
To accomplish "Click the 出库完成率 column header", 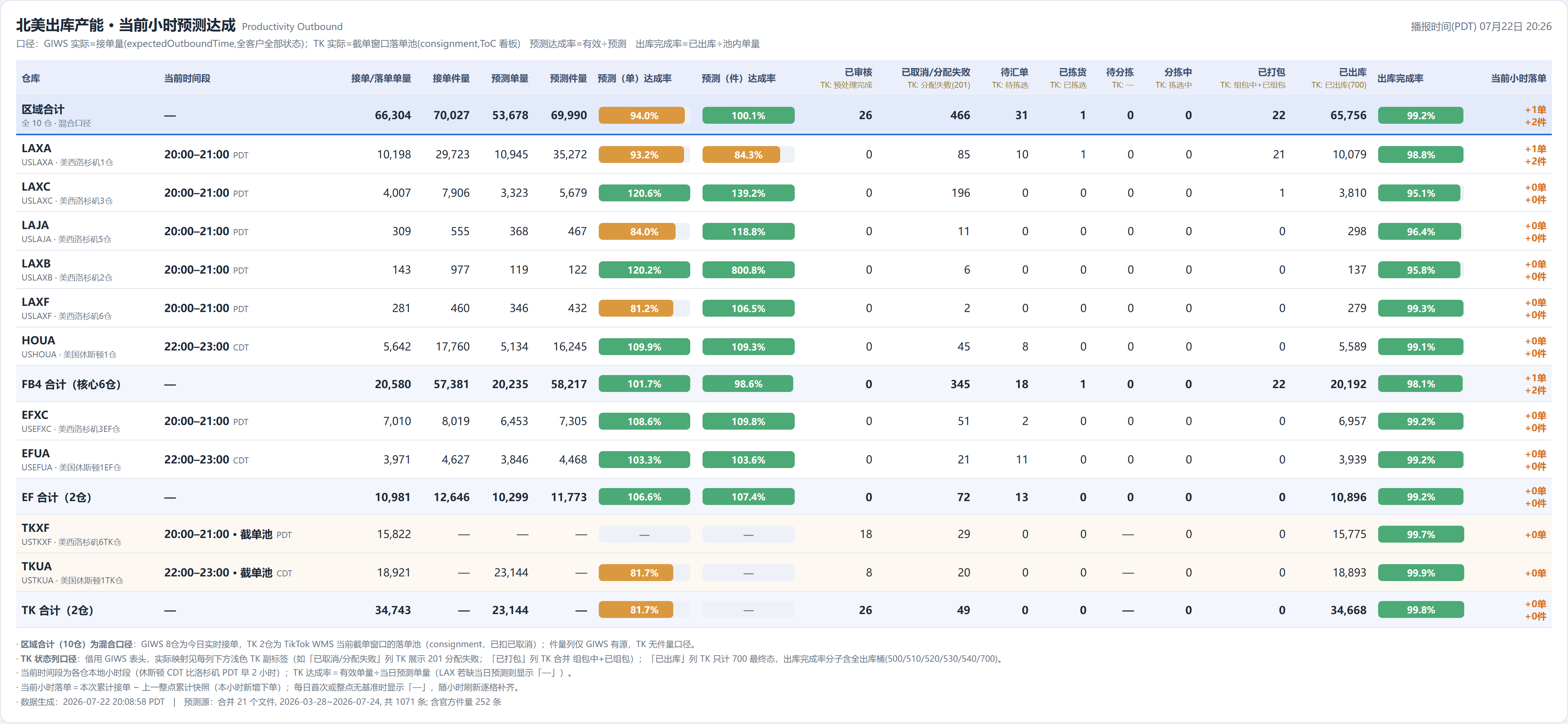I will tap(1400, 78).
